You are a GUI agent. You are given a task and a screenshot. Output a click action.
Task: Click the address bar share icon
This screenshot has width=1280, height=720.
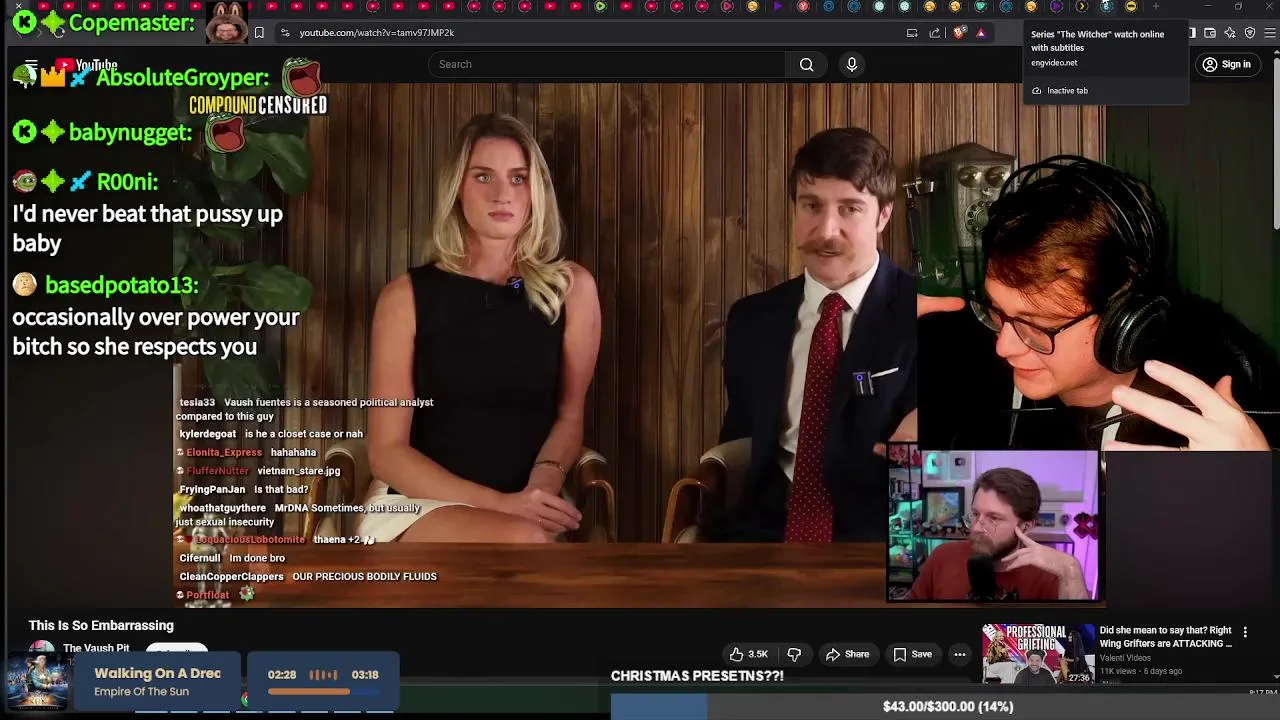click(935, 32)
